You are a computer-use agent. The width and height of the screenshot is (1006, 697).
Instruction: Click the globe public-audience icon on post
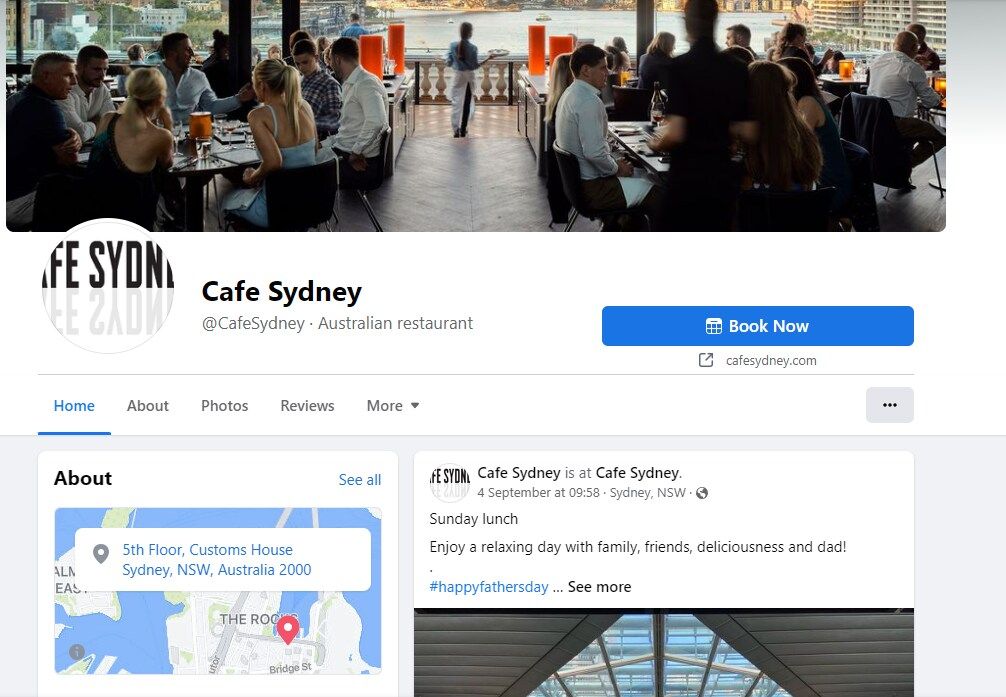coord(702,493)
